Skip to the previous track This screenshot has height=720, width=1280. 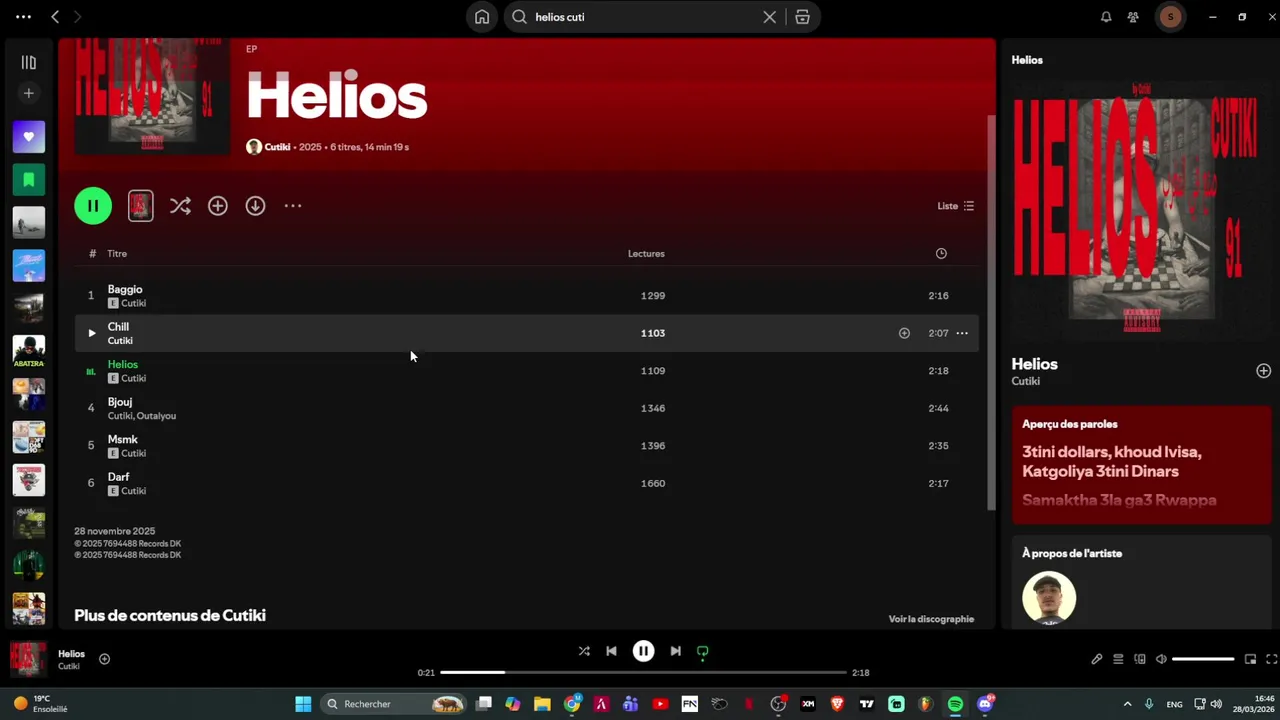click(x=611, y=651)
